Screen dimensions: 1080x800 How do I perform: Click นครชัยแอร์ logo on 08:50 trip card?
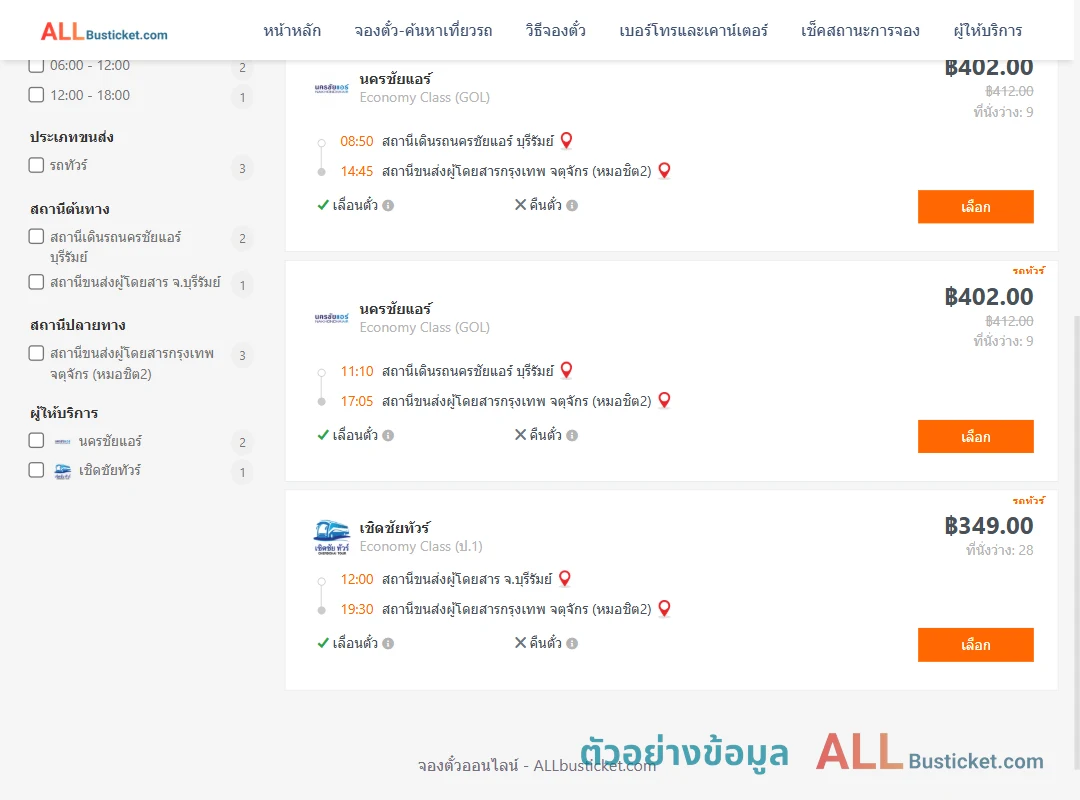[331, 88]
